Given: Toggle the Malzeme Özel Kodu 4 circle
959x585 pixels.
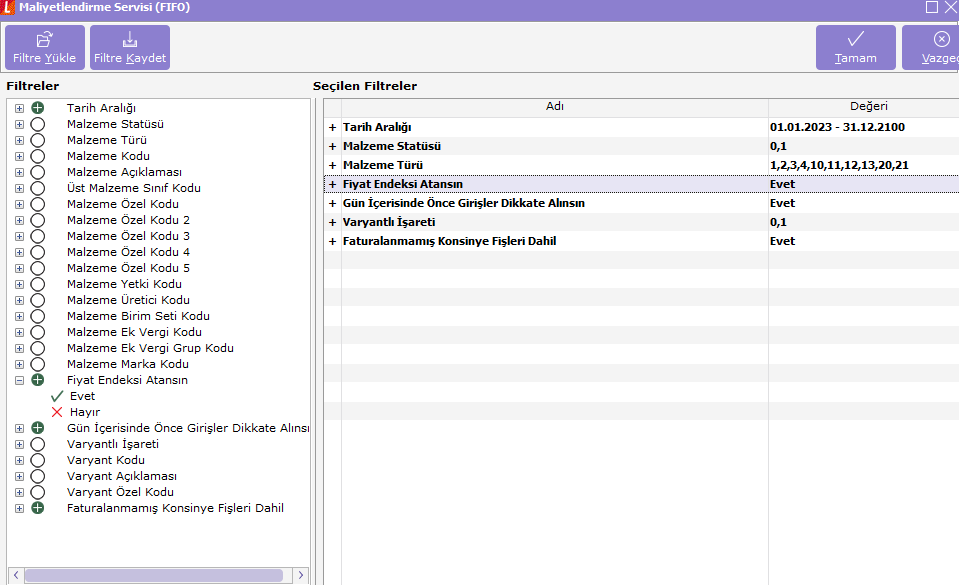Looking at the screenshot, I should point(38,252).
